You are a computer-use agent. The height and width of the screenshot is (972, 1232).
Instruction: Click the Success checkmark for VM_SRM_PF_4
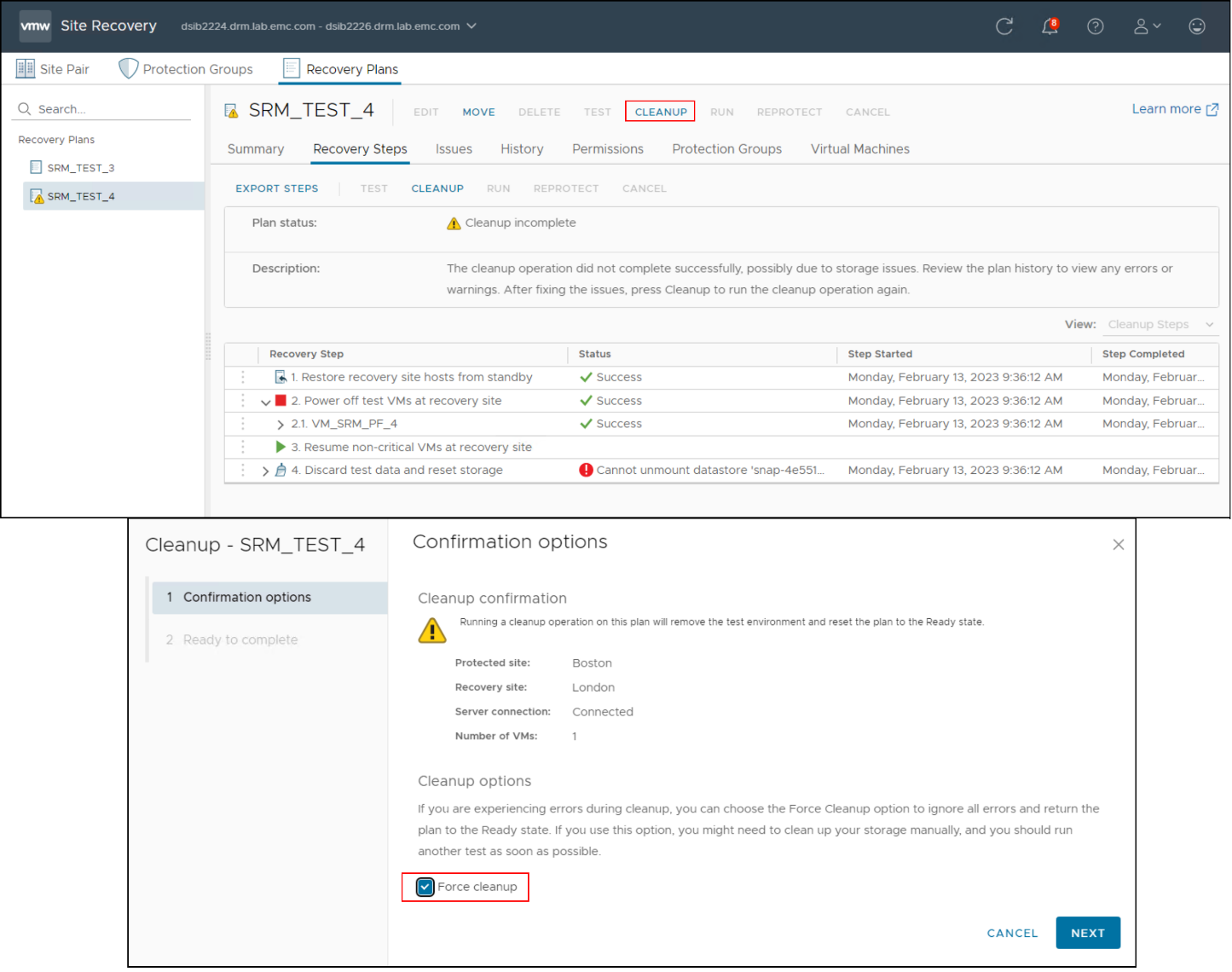click(x=586, y=424)
